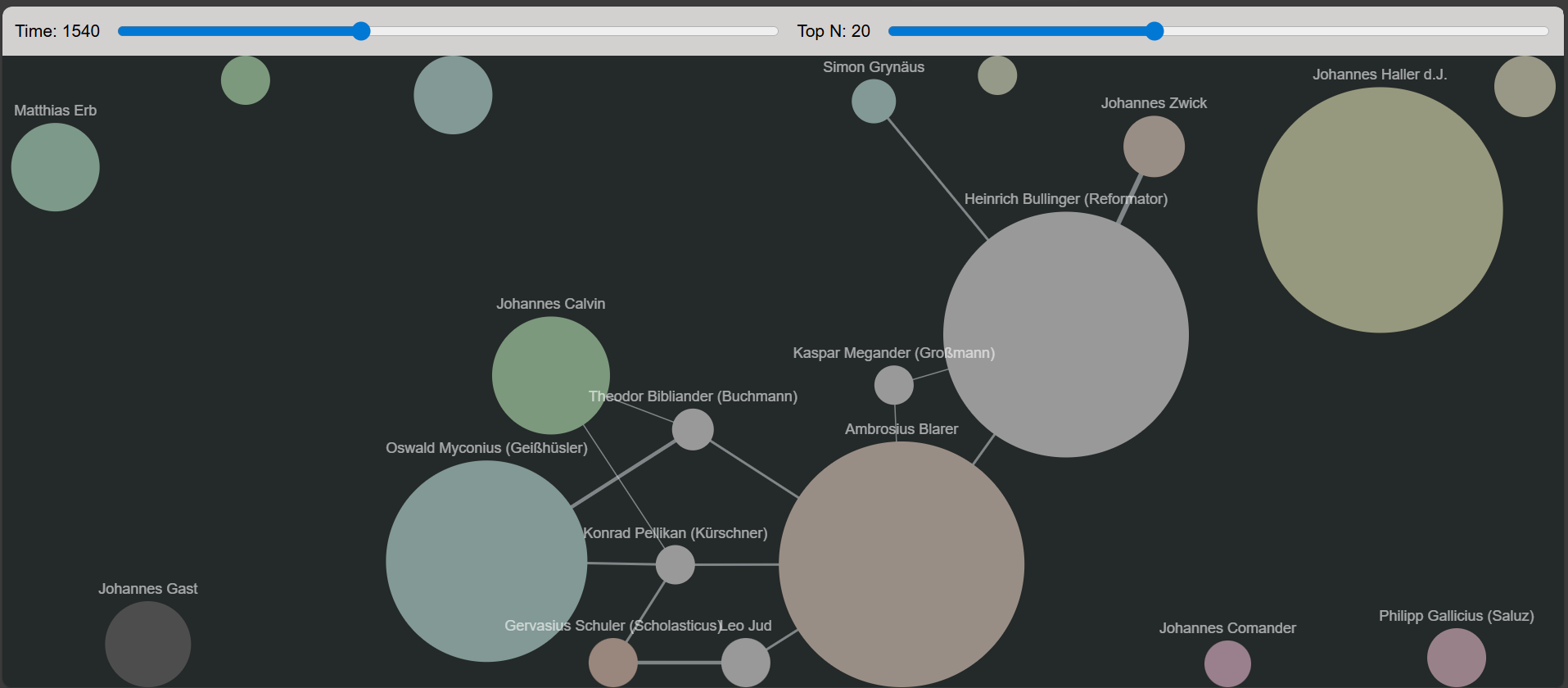Screen dimensions: 1568x688
Task: Click the Heinrich Bullinger (Reformator) label
Action: click(1065, 199)
